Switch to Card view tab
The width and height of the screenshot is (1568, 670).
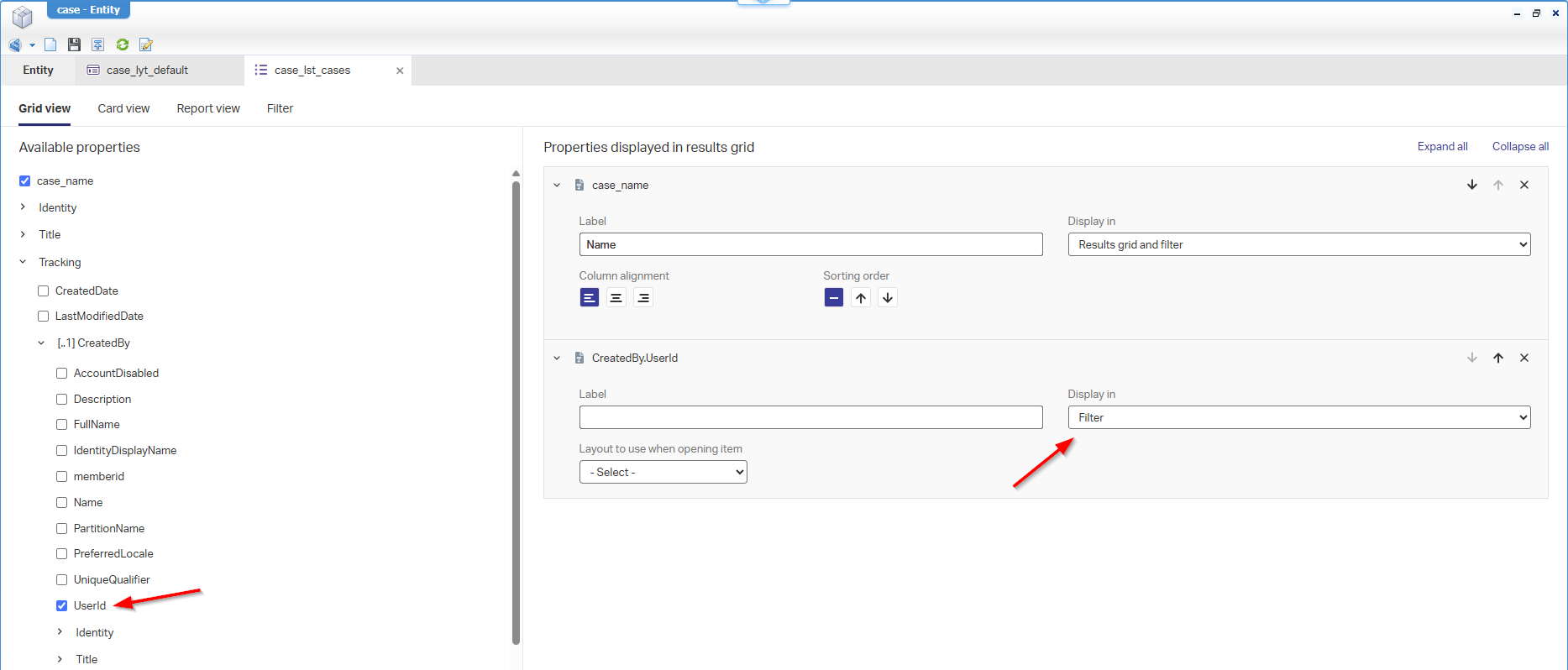(x=123, y=108)
